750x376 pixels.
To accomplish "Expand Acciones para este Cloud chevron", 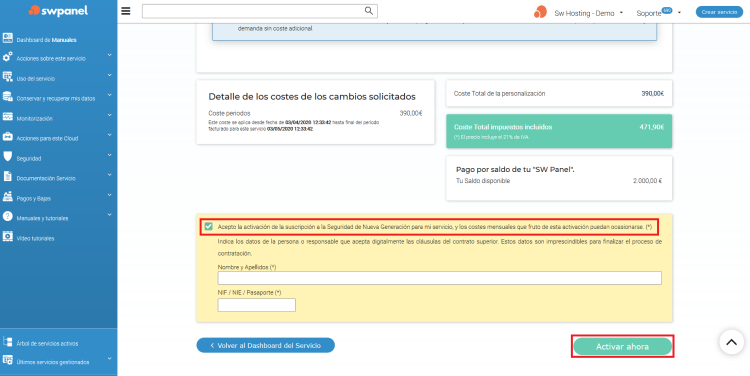I will [110, 135].
